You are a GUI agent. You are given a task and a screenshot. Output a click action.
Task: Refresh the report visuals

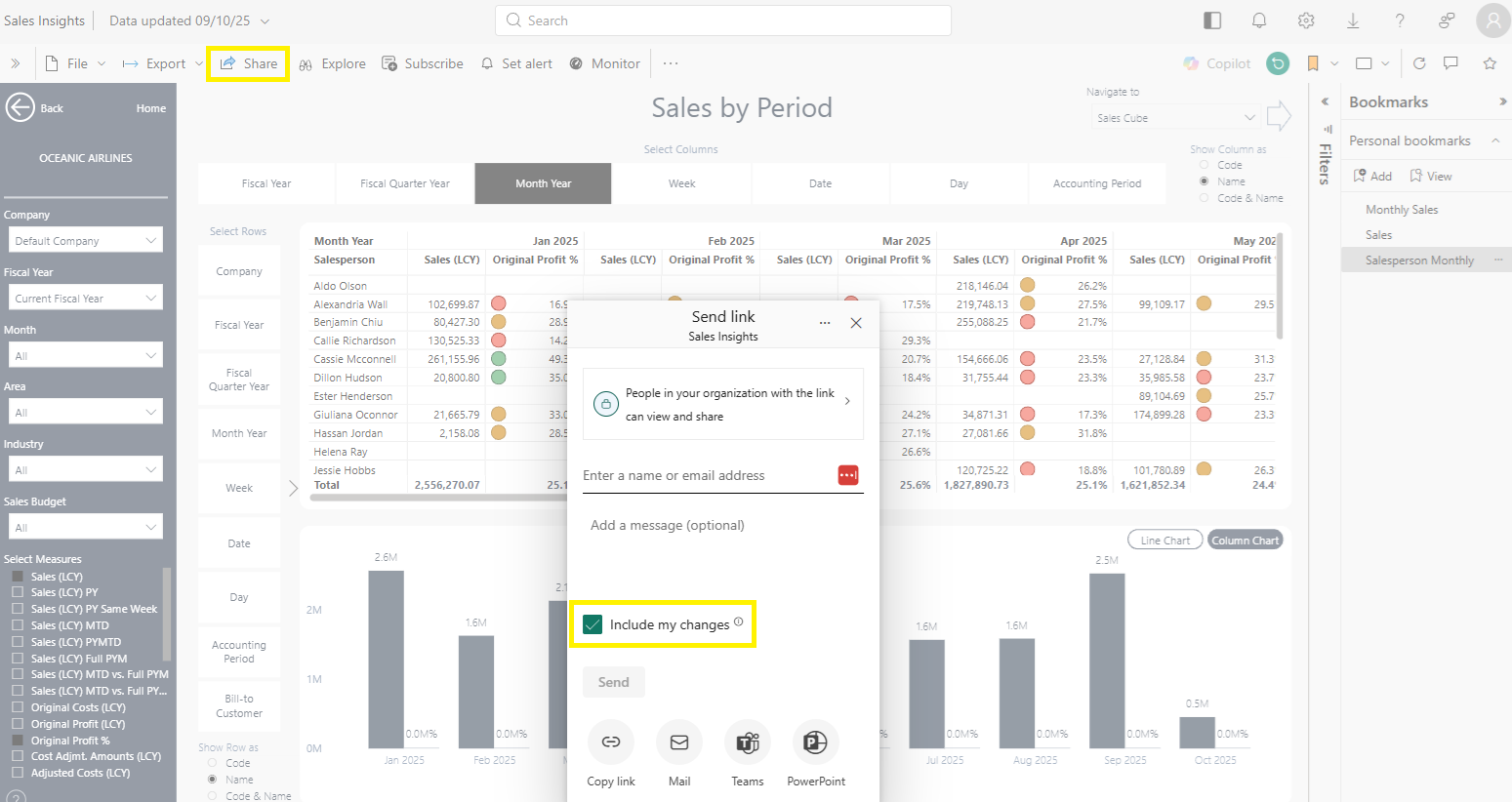(1419, 63)
